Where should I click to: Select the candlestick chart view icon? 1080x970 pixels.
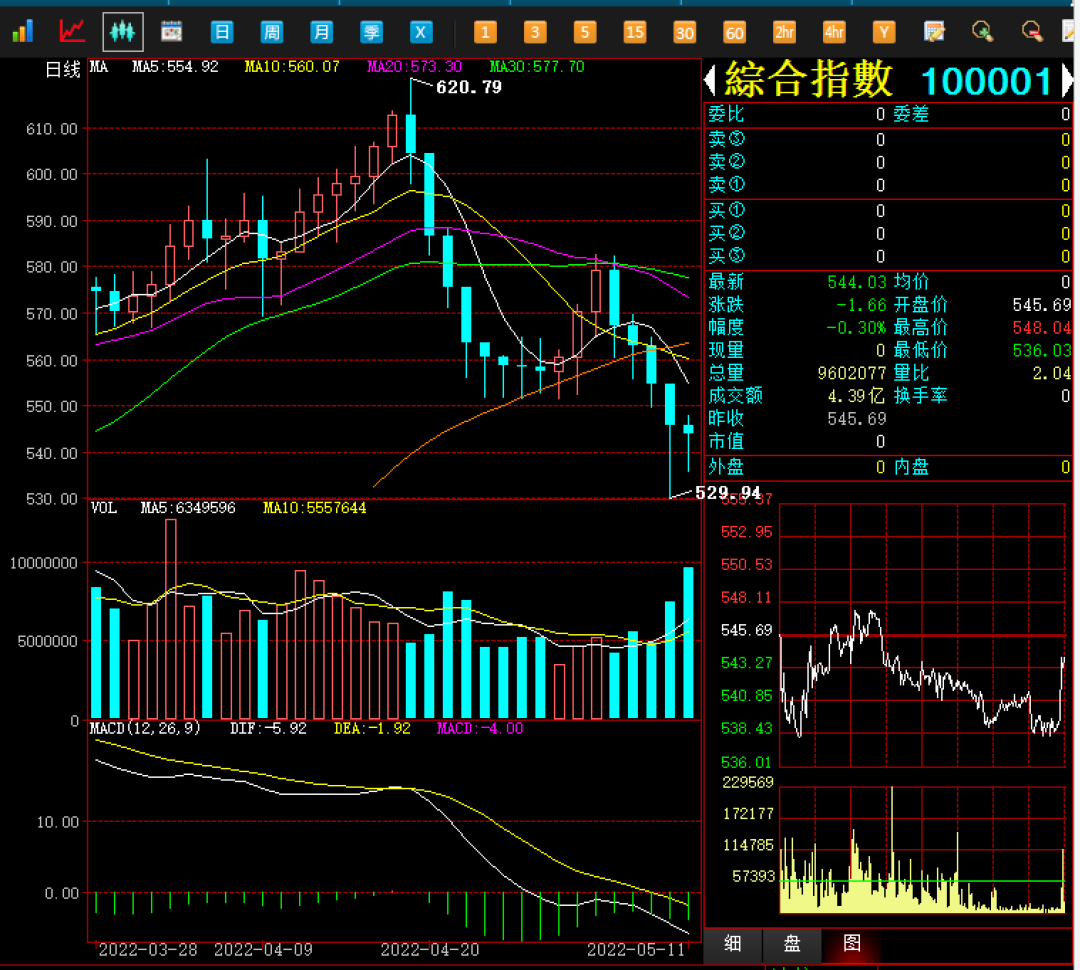(x=123, y=32)
